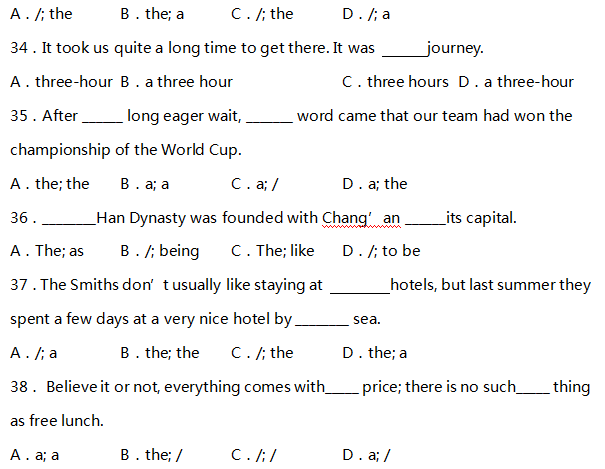Click the blank before 'journey' in question 34
605x469 pixels.
pos(404,49)
